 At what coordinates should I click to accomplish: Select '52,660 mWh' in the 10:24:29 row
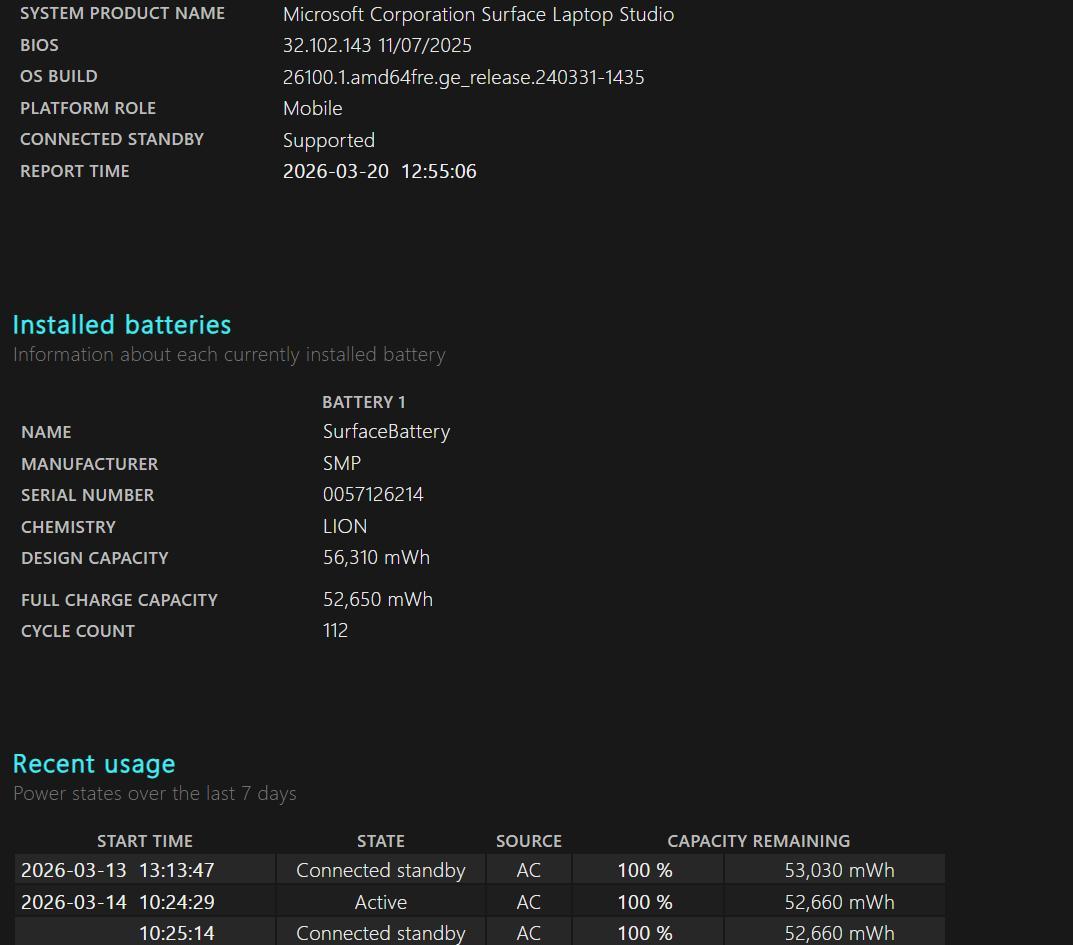[x=839, y=902]
